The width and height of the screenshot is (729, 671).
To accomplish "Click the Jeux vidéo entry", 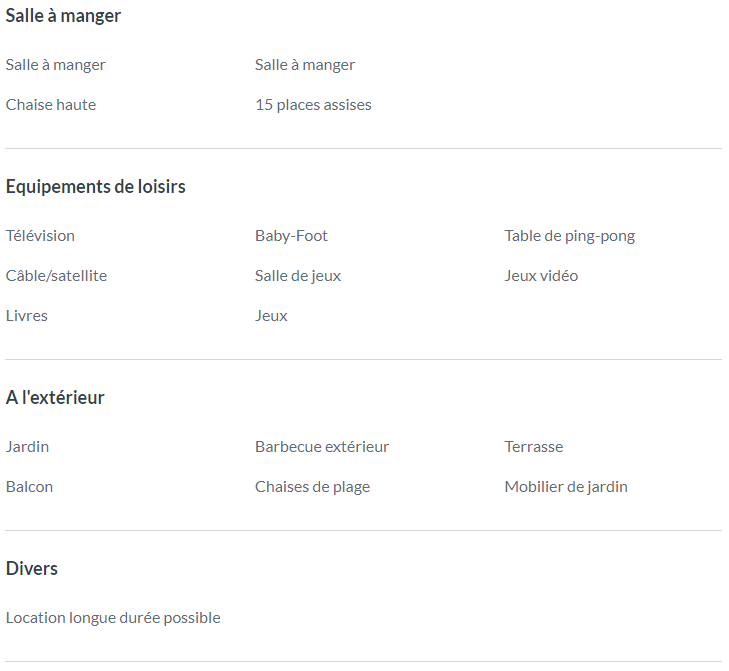I will click(x=541, y=276).
